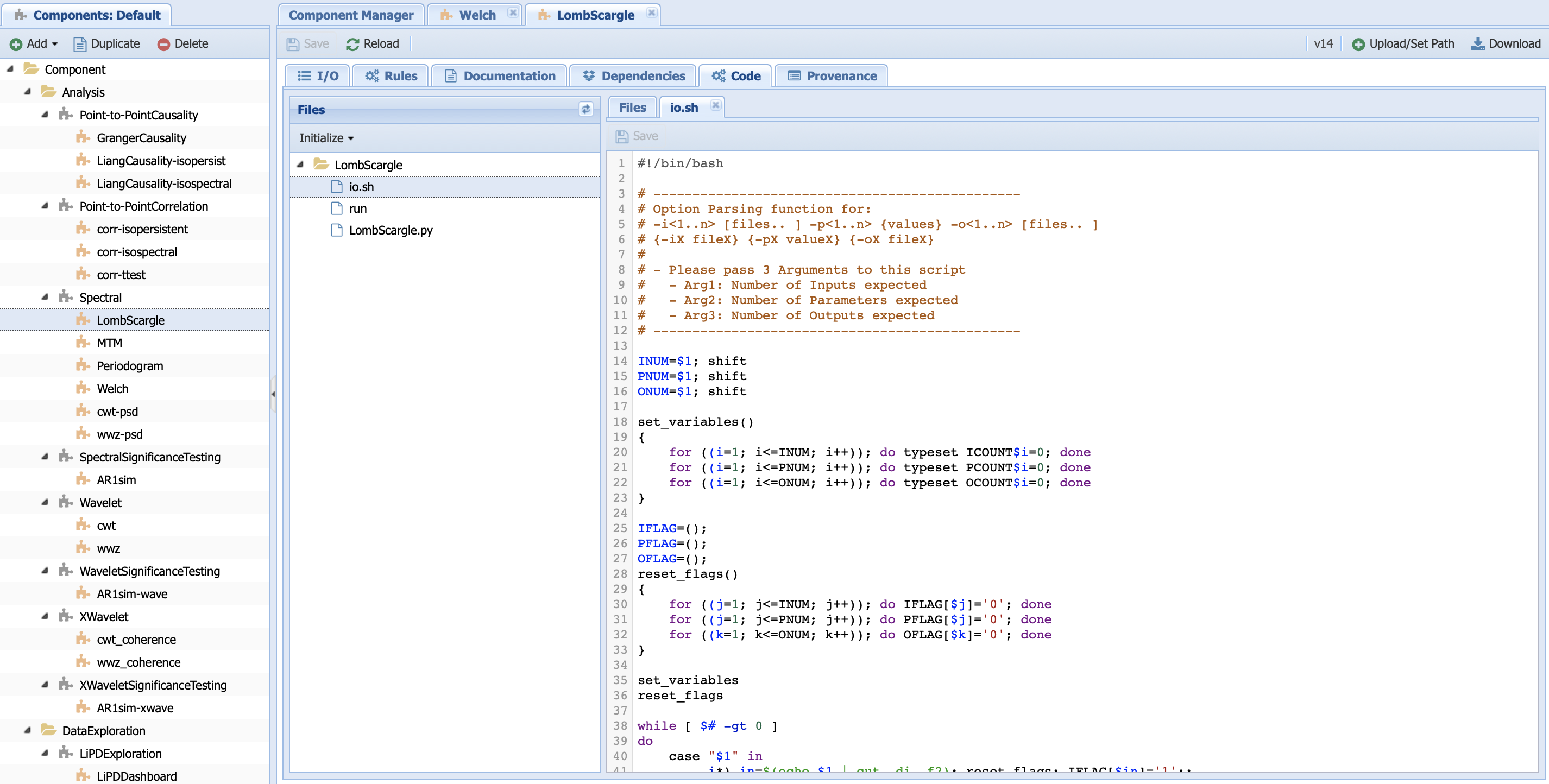
Task: Click the Provenance tab icon
Action: 793,75
